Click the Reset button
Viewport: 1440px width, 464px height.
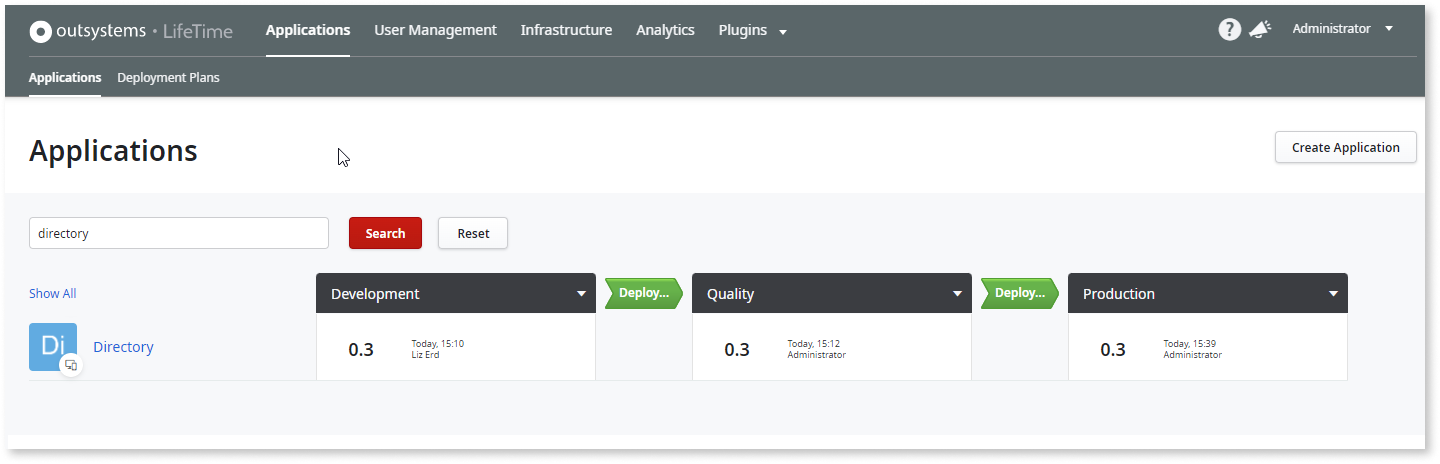point(473,233)
